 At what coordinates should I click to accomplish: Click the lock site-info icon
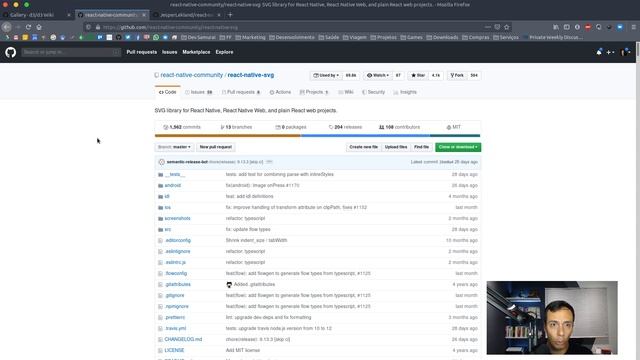[98, 27]
